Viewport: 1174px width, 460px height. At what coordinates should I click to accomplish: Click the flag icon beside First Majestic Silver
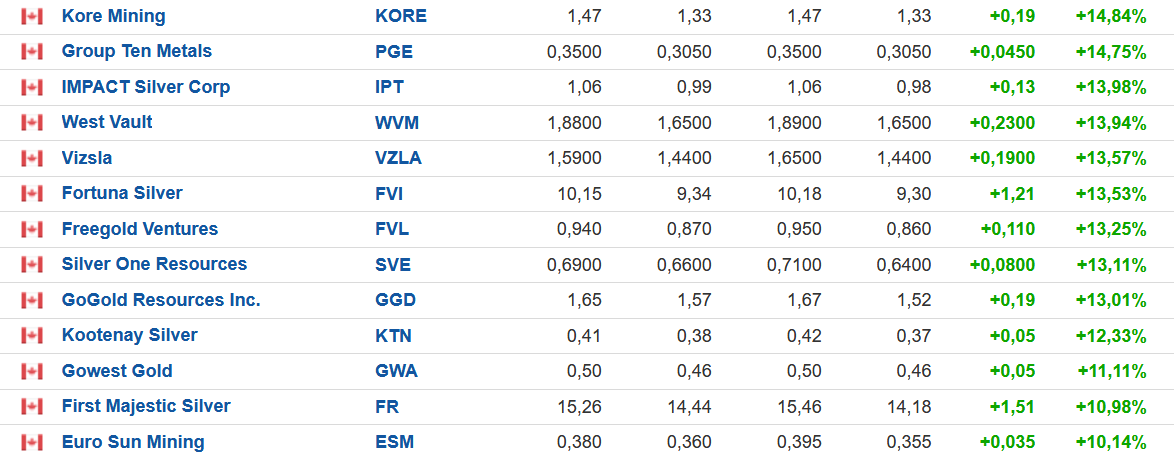pos(32,407)
